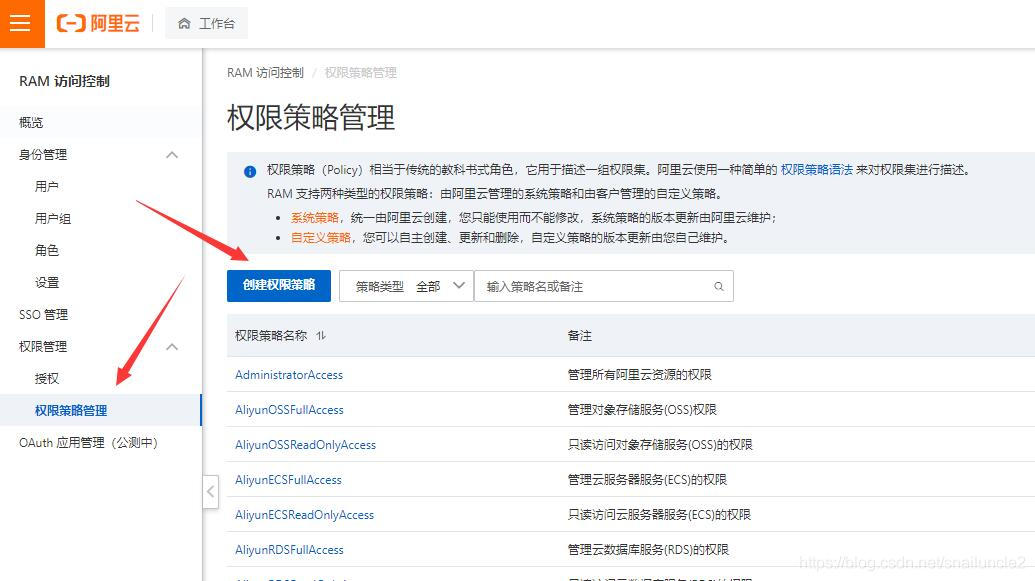Open the AliyunRDSFullAccess policy
The height and width of the screenshot is (581, 1035).
(x=289, y=550)
